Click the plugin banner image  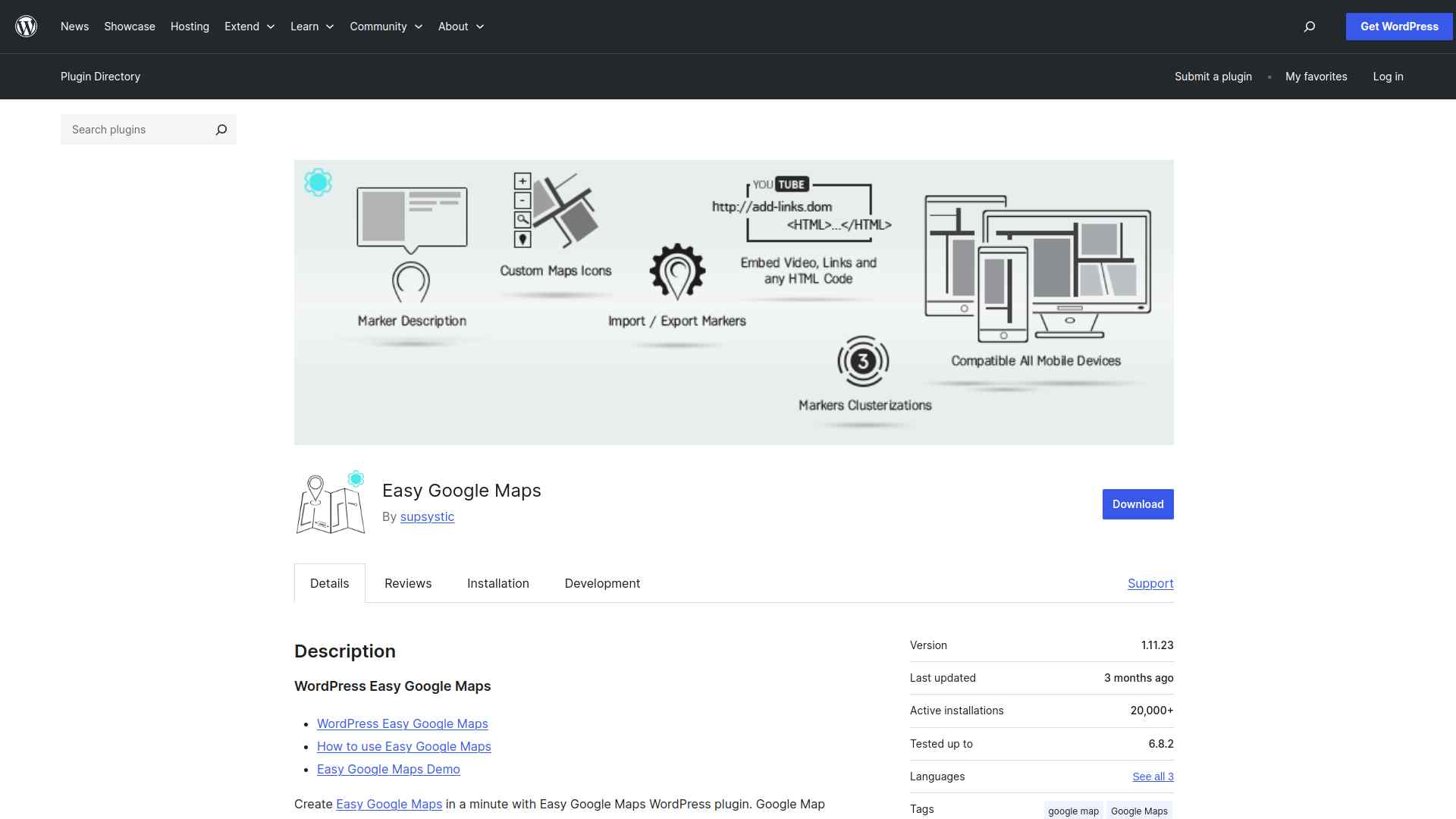(734, 303)
